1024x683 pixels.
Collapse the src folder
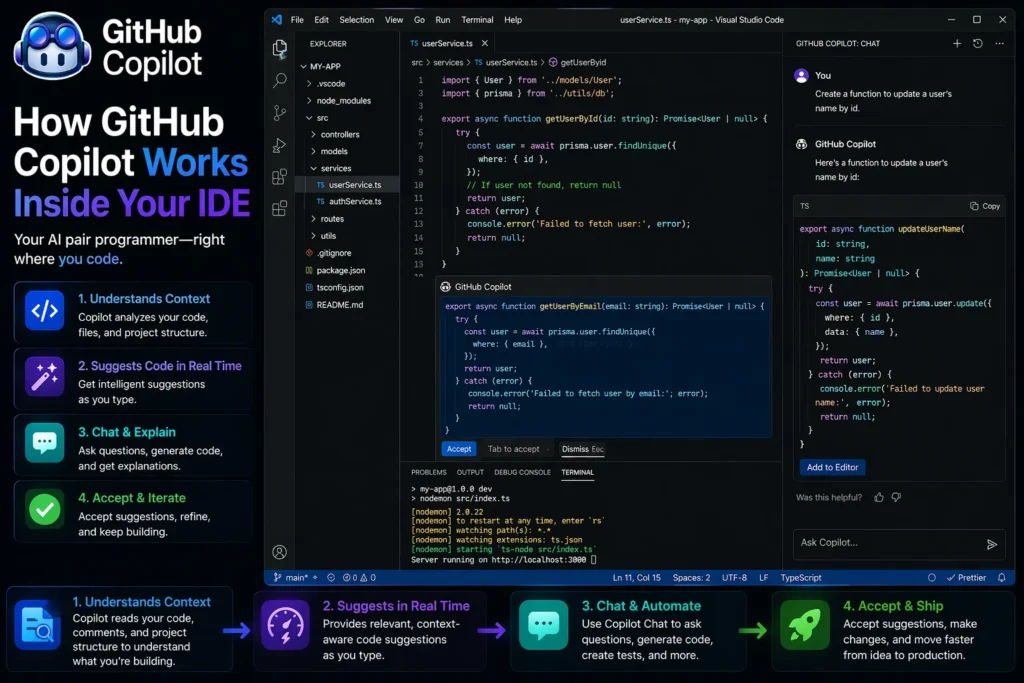pos(317,118)
